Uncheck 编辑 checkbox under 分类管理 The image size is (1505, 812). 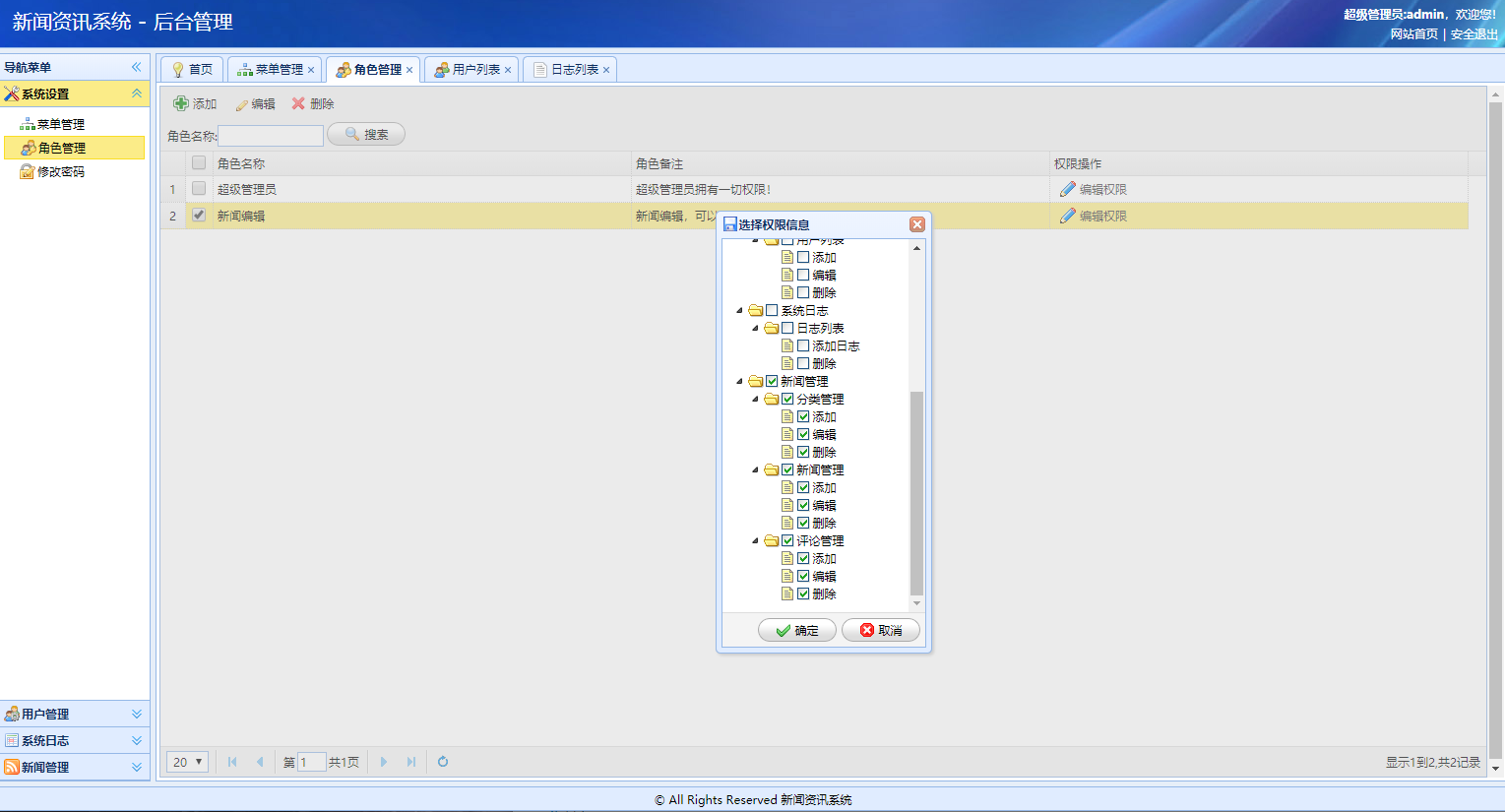click(803, 434)
